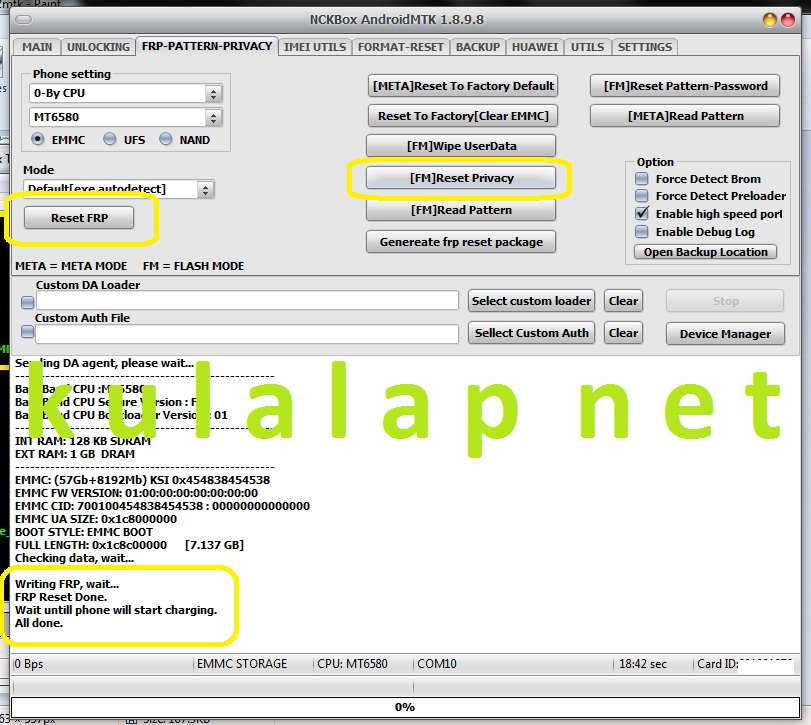Click 'EMMC FW VERSION' log line
This screenshot has width=811, height=725.
pyautogui.click(x=136, y=493)
